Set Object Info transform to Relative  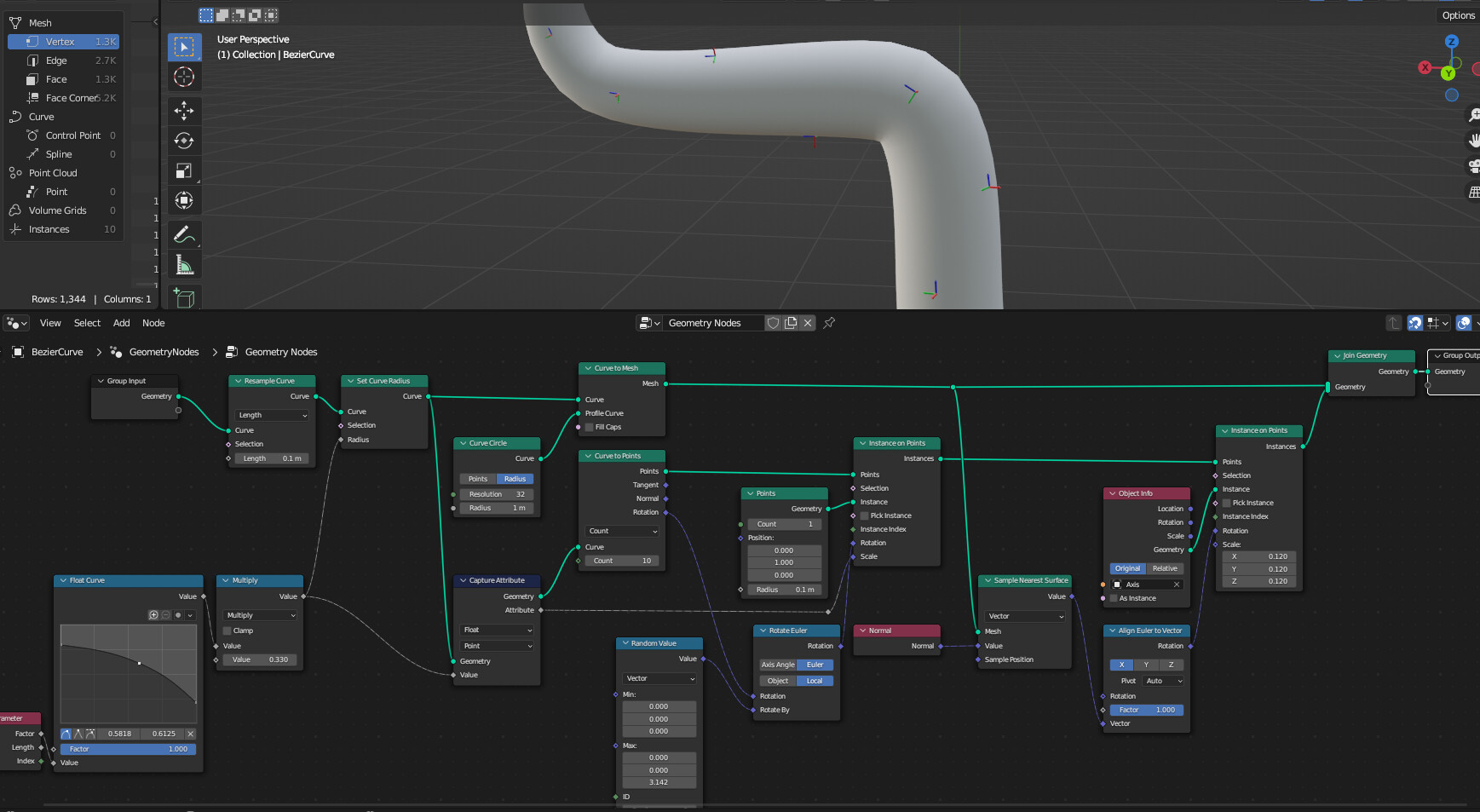(1165, 568)
